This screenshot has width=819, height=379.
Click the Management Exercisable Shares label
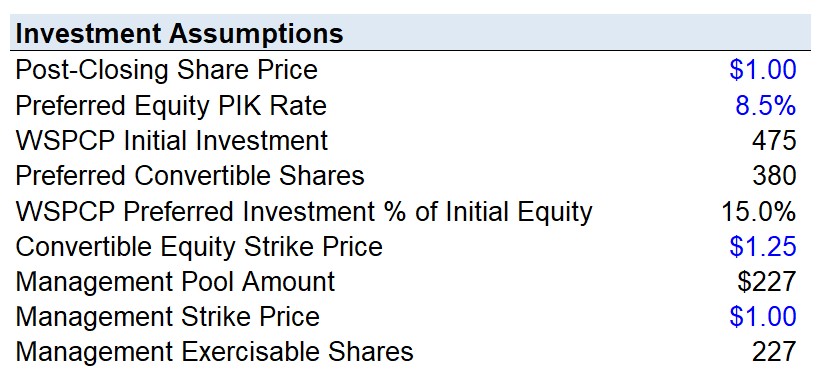[214, 352]
